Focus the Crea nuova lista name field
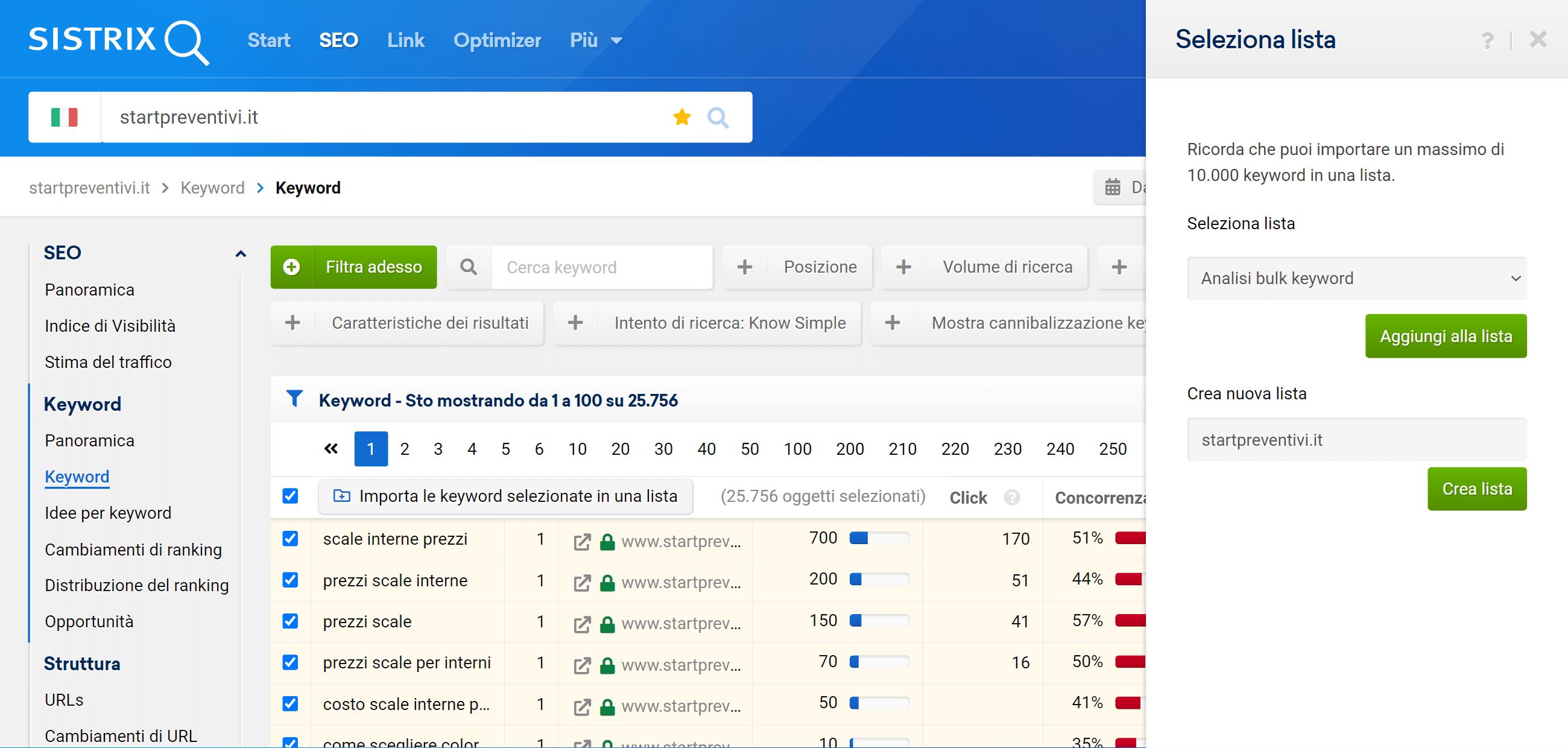 tap(1356, 439)
